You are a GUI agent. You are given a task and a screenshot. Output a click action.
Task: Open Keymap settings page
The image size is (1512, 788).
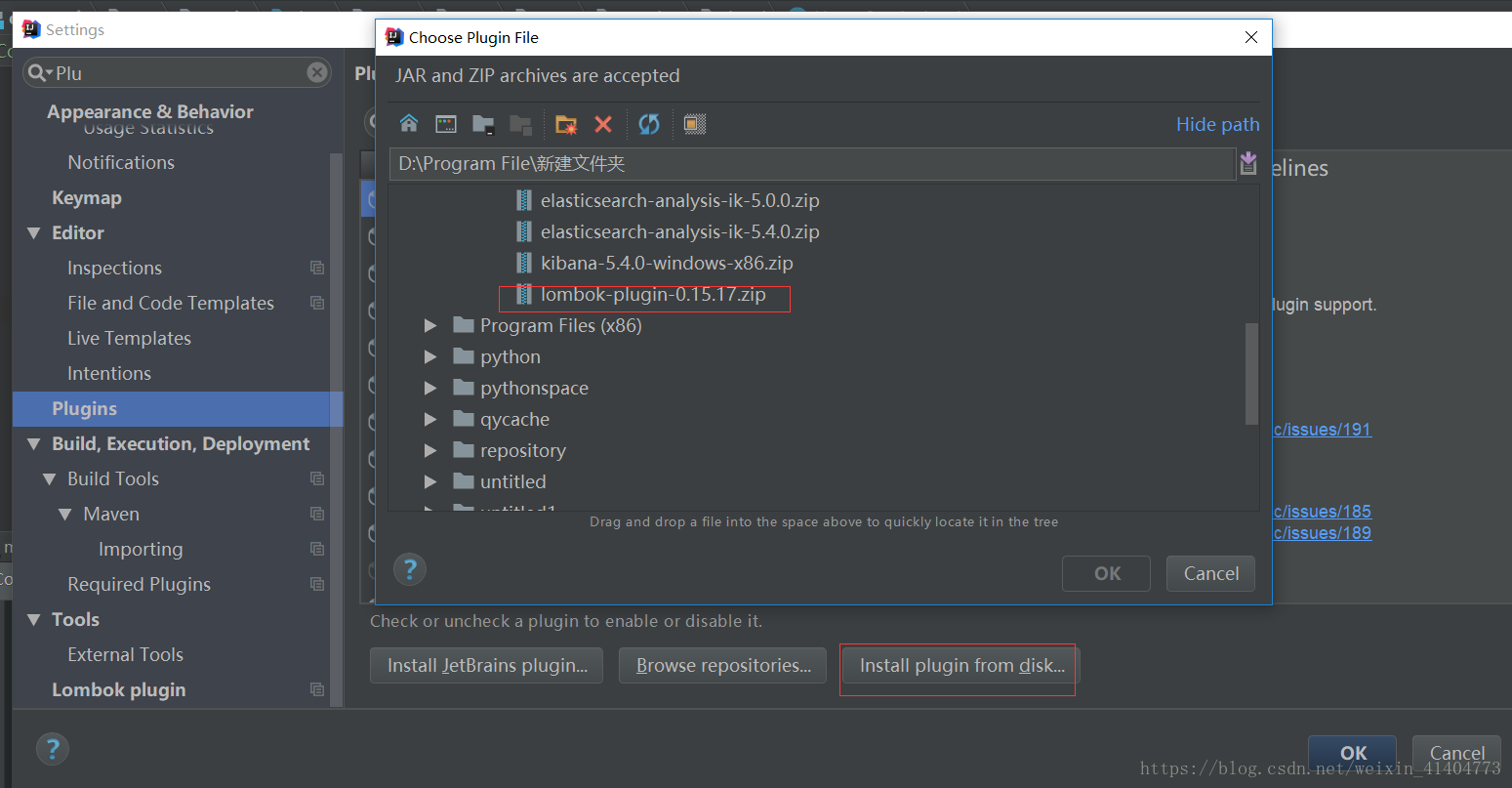point(87,197)
